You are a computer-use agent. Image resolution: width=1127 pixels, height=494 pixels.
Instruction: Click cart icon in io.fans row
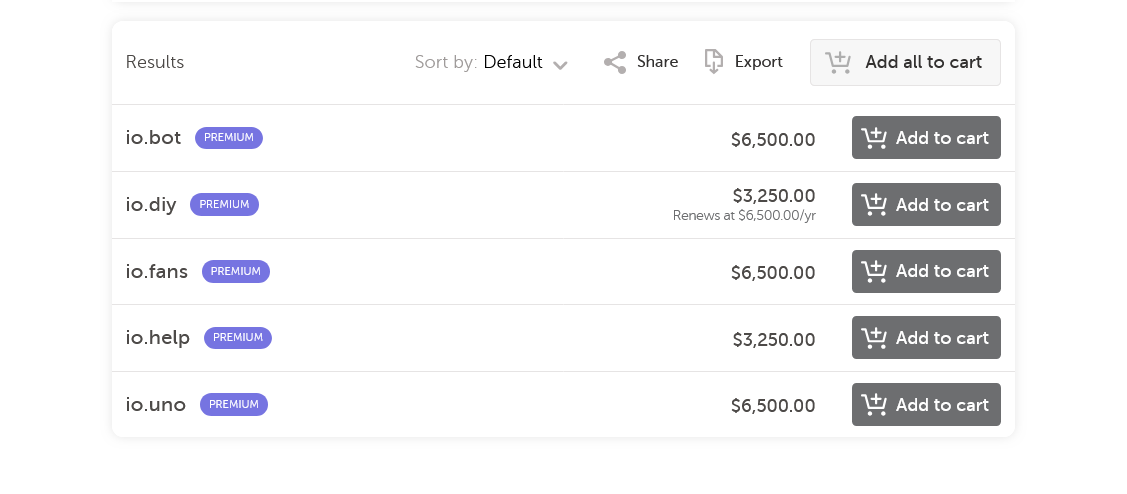click(875, 271)
